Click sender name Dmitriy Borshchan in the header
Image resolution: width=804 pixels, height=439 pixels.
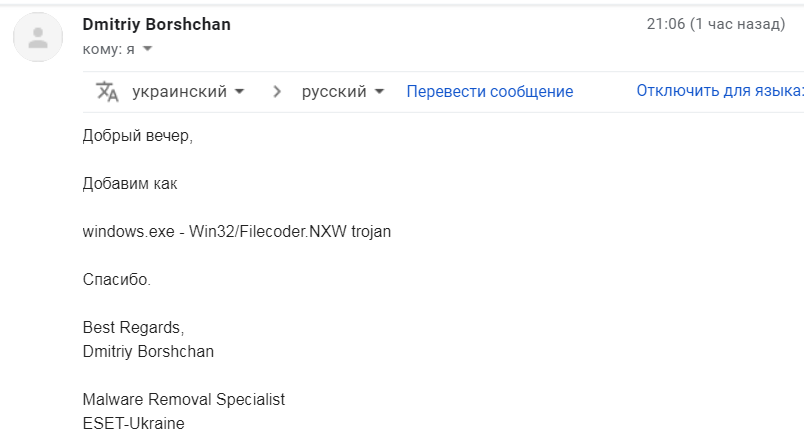[156, 24]
